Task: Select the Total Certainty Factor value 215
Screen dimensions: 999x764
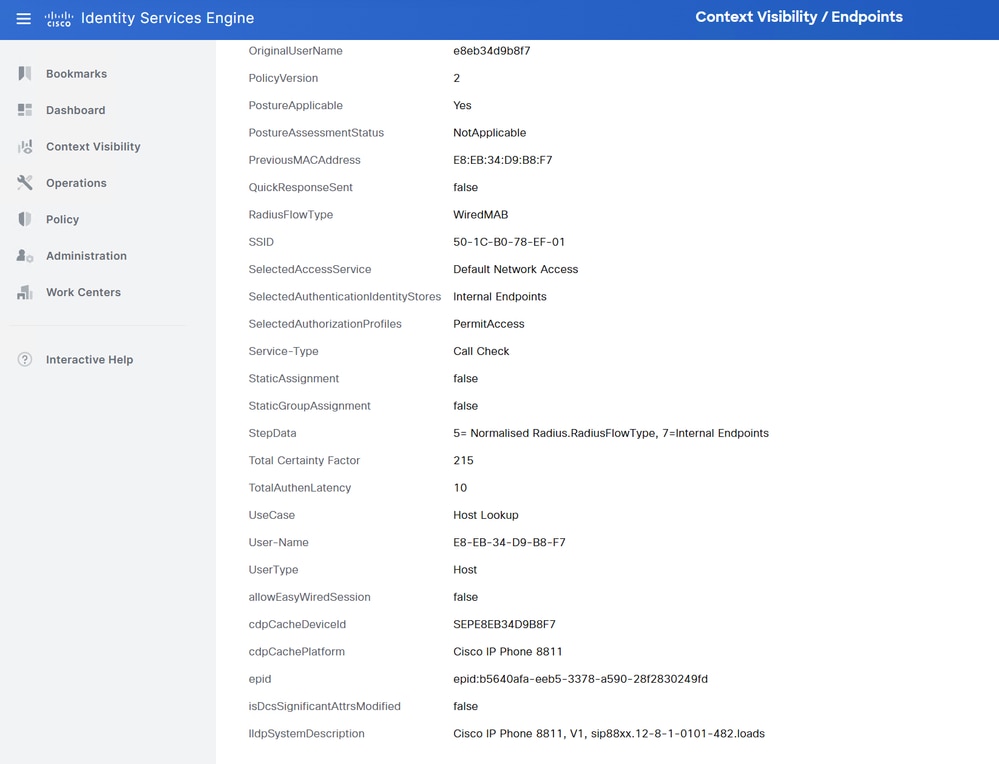Action: [462, 460]
